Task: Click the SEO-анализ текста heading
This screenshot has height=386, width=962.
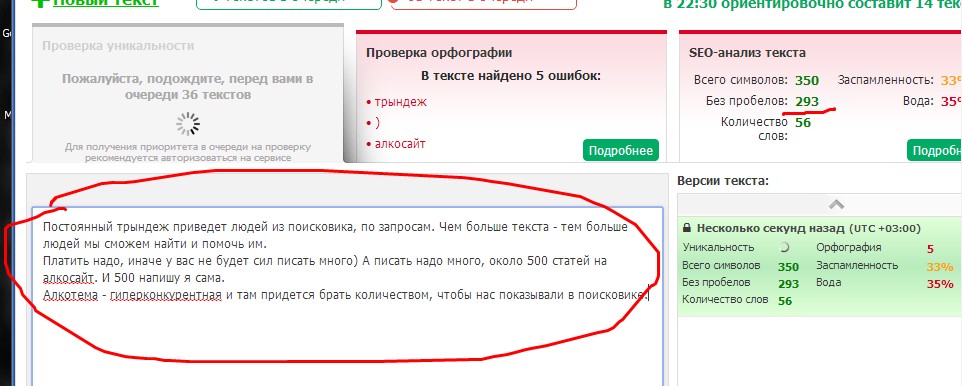Action: click(747, 53)
